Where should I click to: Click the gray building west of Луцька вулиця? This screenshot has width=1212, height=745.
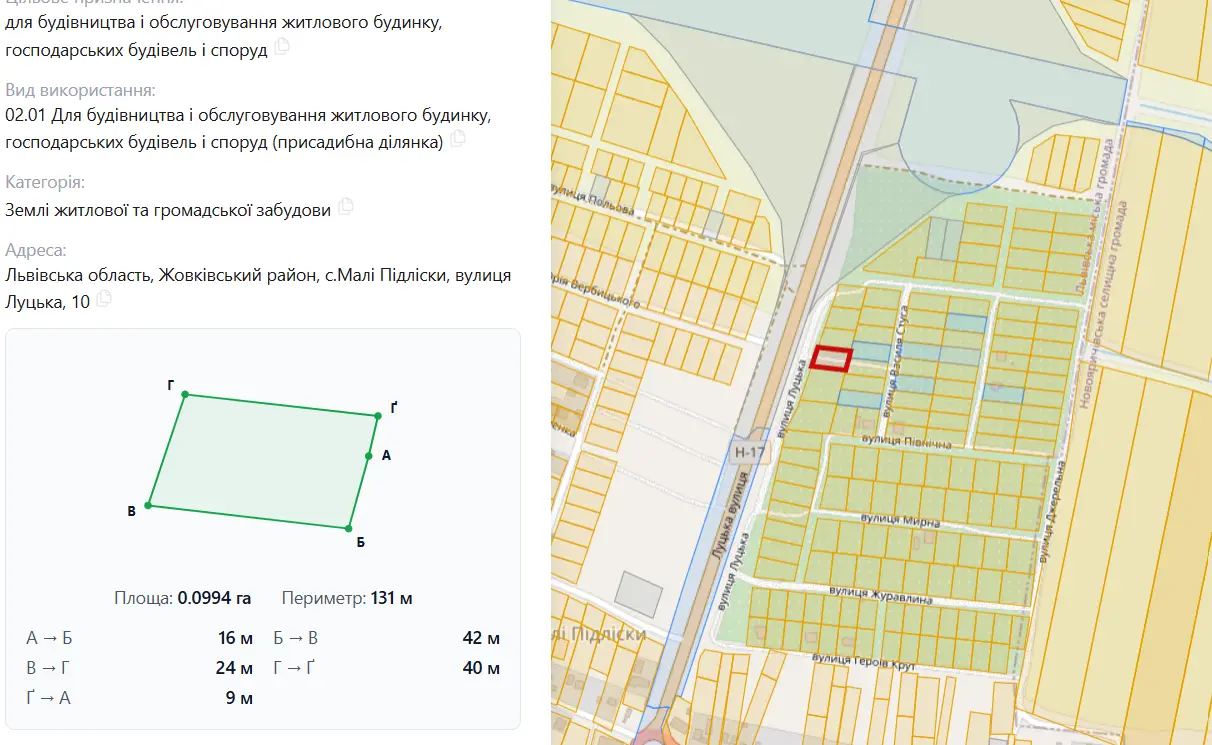point(639,593)
